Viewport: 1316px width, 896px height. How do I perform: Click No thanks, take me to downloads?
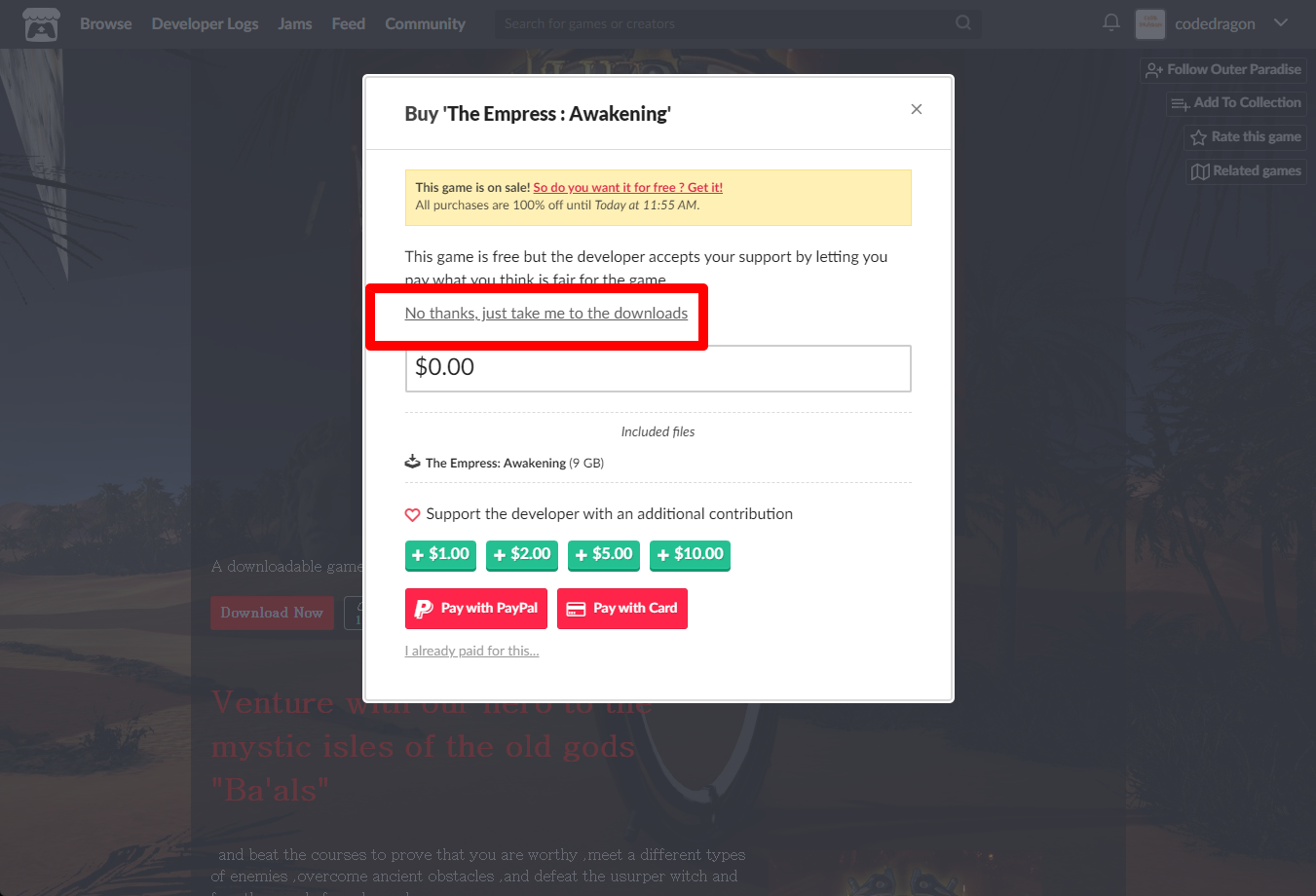[546, 314]
